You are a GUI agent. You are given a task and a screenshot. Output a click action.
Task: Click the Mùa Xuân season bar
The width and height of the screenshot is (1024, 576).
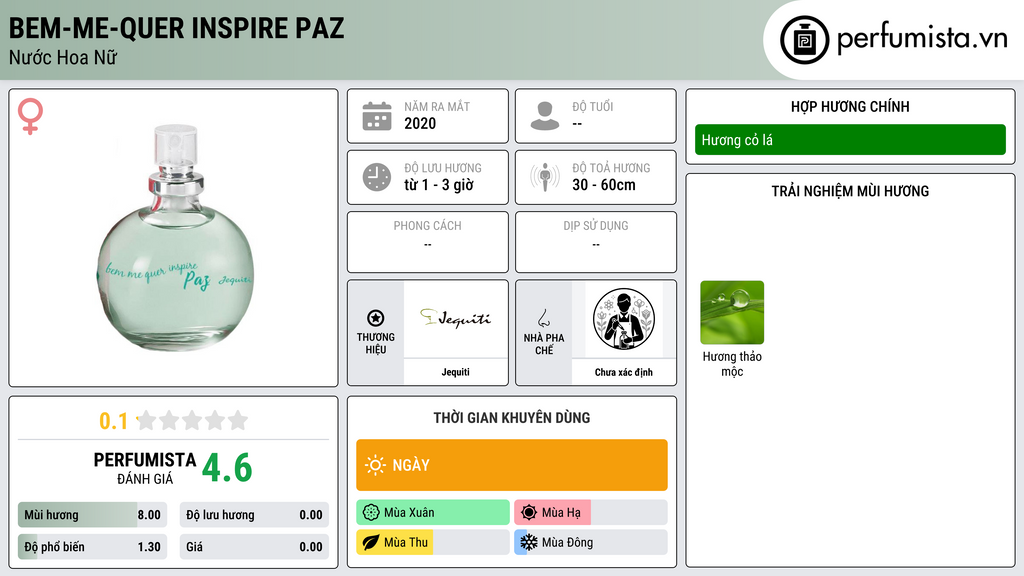click(433, 513)
